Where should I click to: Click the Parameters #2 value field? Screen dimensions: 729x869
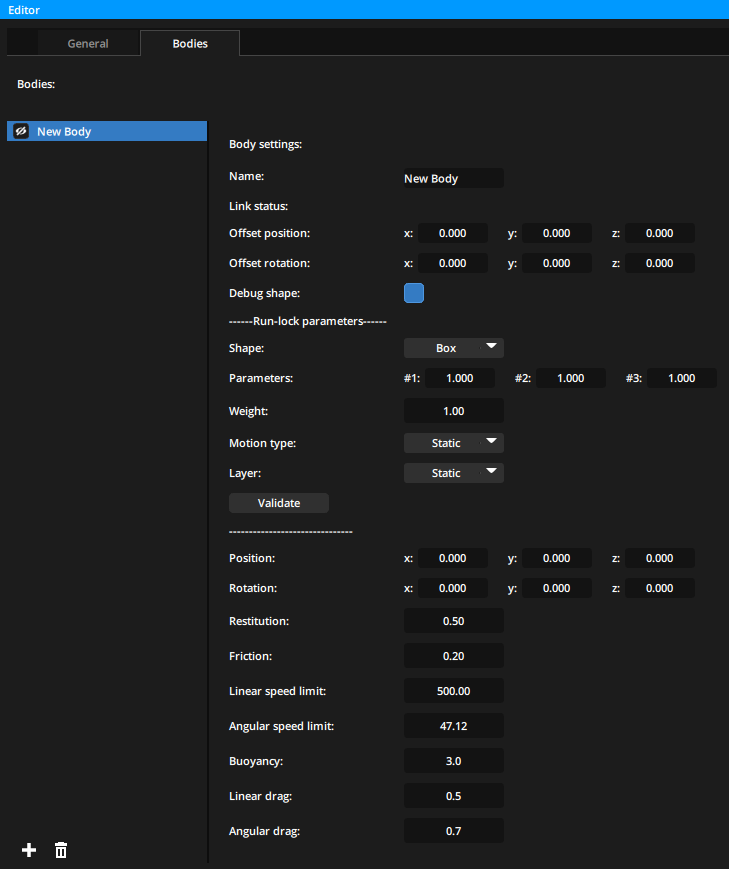pos(570,377)
